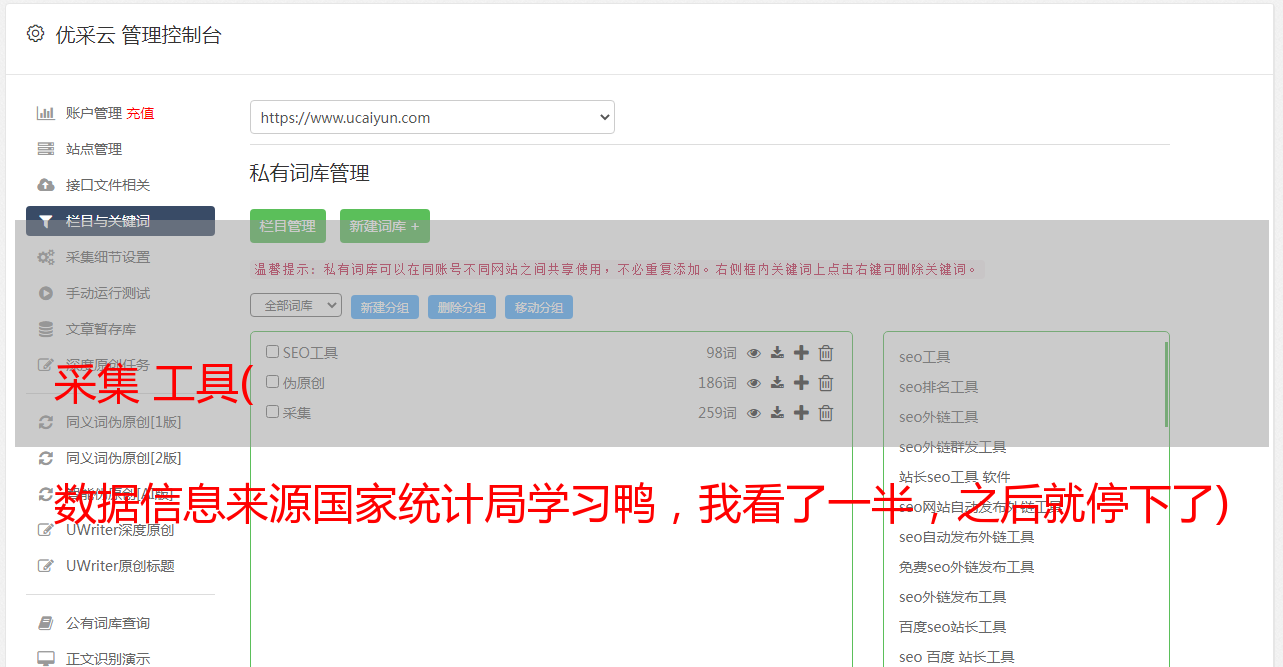Select keyword seo 百度 站长工具
Viewport: 1283px width, 667px height.
956,657
